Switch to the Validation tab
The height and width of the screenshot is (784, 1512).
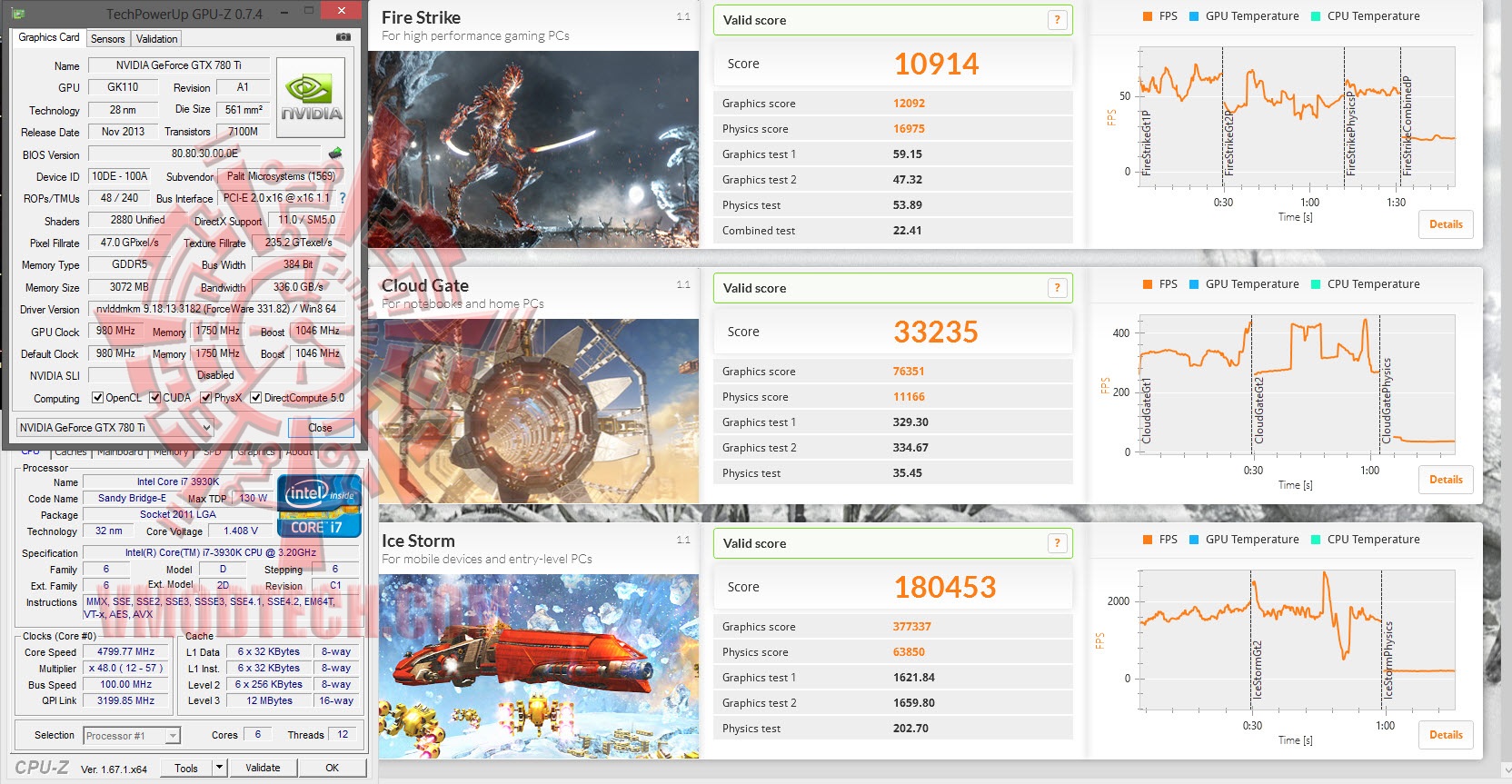(157, 39)
